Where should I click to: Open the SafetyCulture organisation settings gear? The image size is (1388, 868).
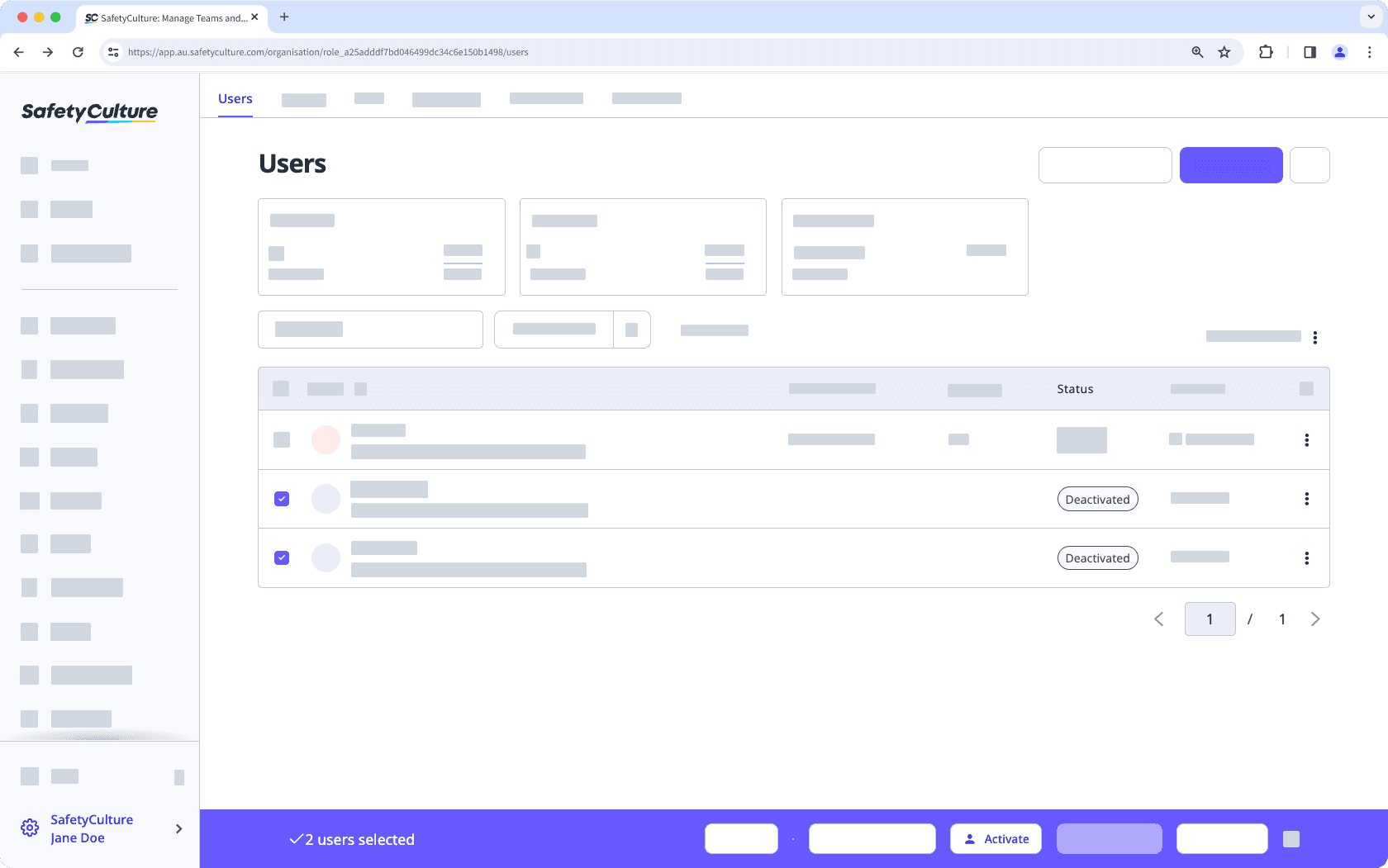(30, 828)
